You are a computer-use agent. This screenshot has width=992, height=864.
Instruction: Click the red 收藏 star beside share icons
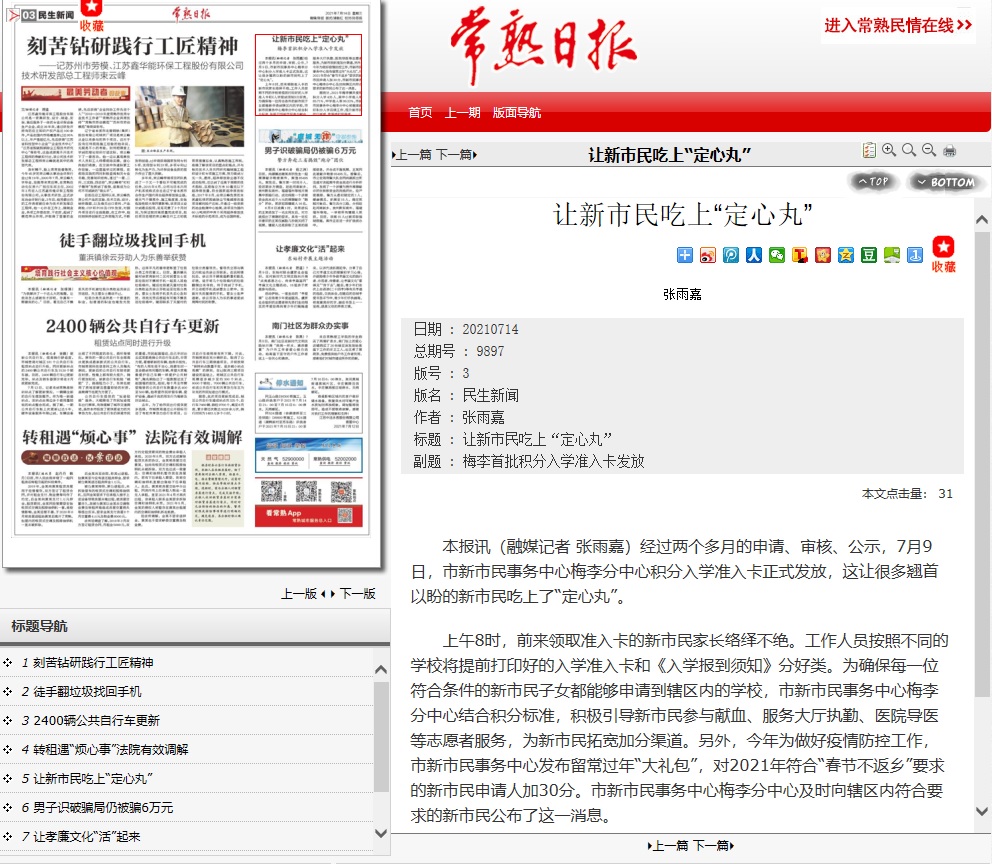(943, 254)
